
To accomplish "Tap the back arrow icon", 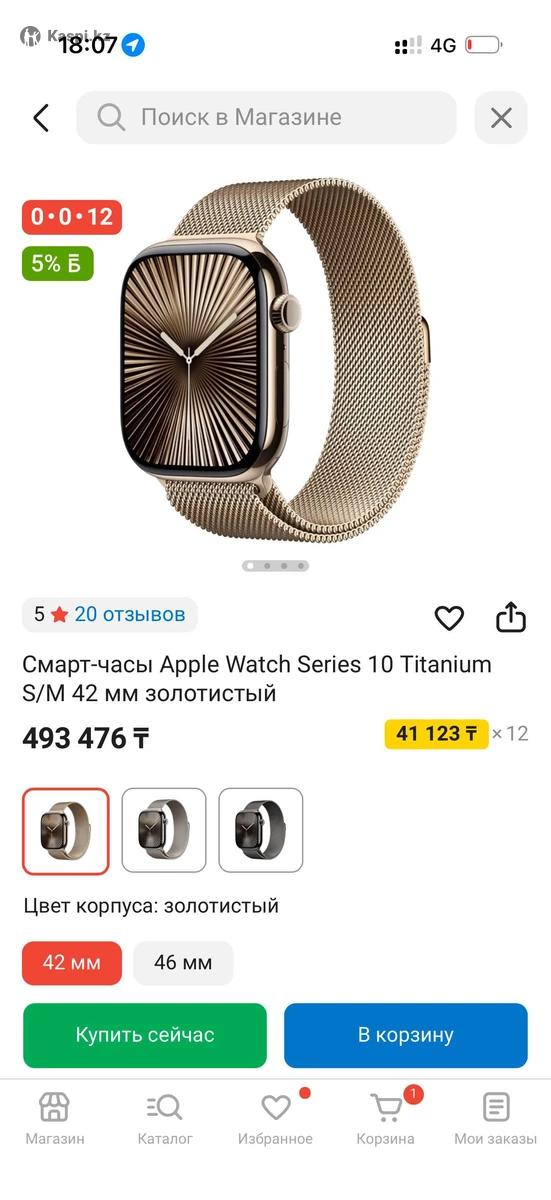I will click(x=41, y=118).
